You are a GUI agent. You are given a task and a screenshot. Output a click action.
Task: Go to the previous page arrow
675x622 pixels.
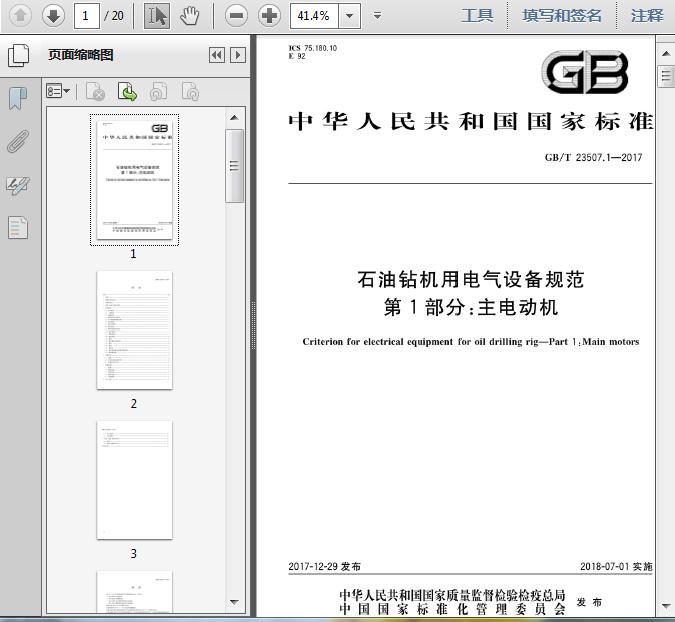point(21,15)
